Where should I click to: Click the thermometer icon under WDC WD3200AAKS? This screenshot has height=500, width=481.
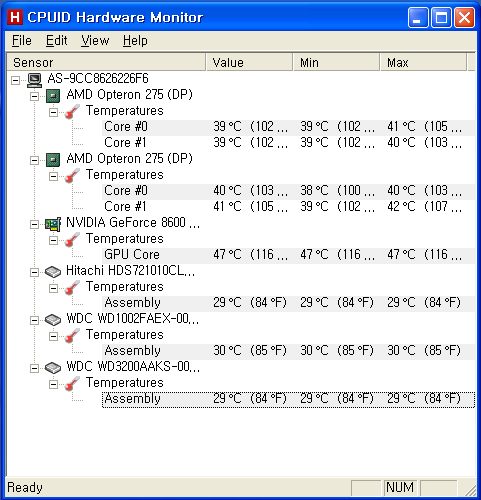[x=72, y=384]
